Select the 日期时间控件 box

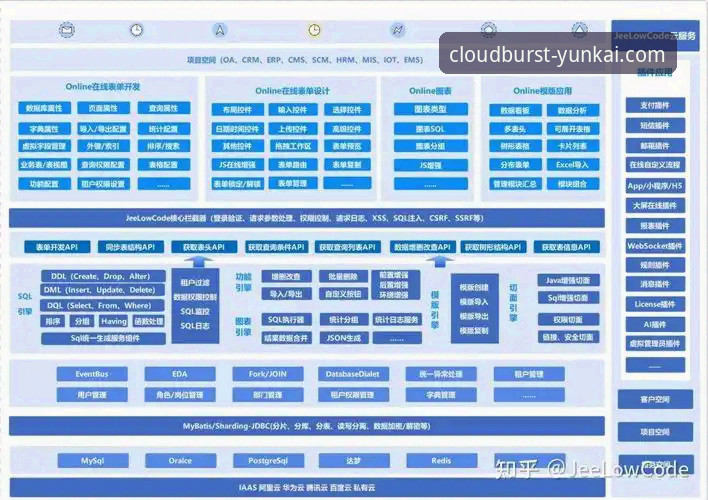238,129
